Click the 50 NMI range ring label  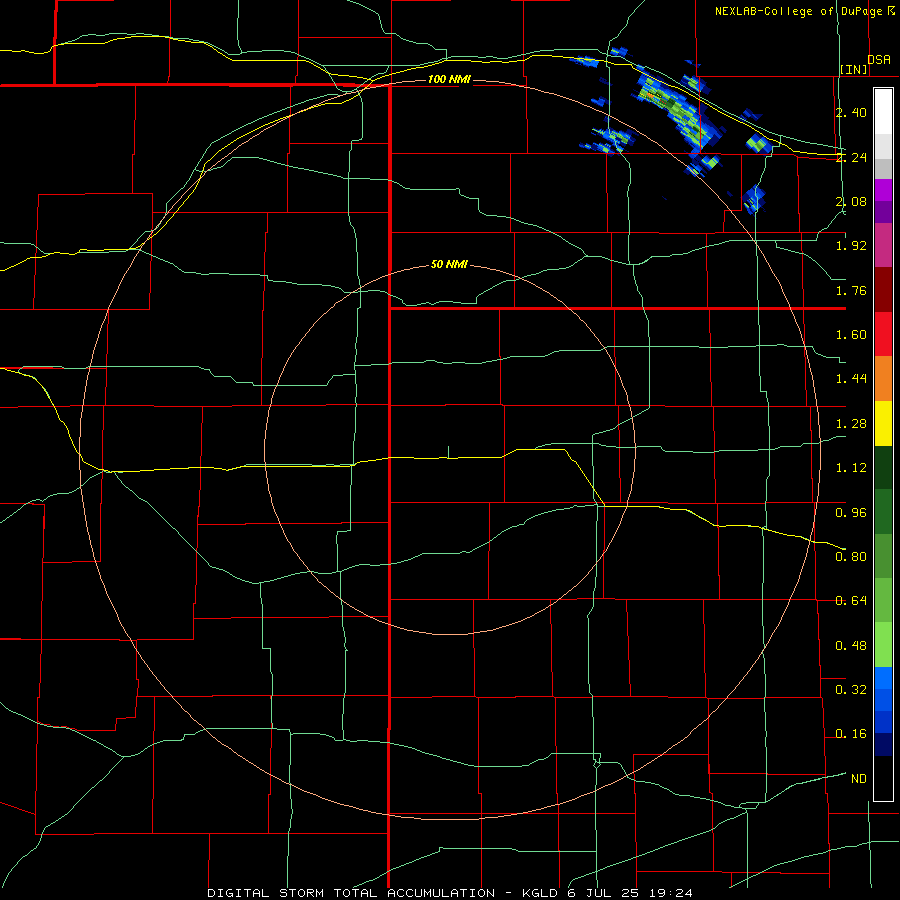(x=449, y=265)
